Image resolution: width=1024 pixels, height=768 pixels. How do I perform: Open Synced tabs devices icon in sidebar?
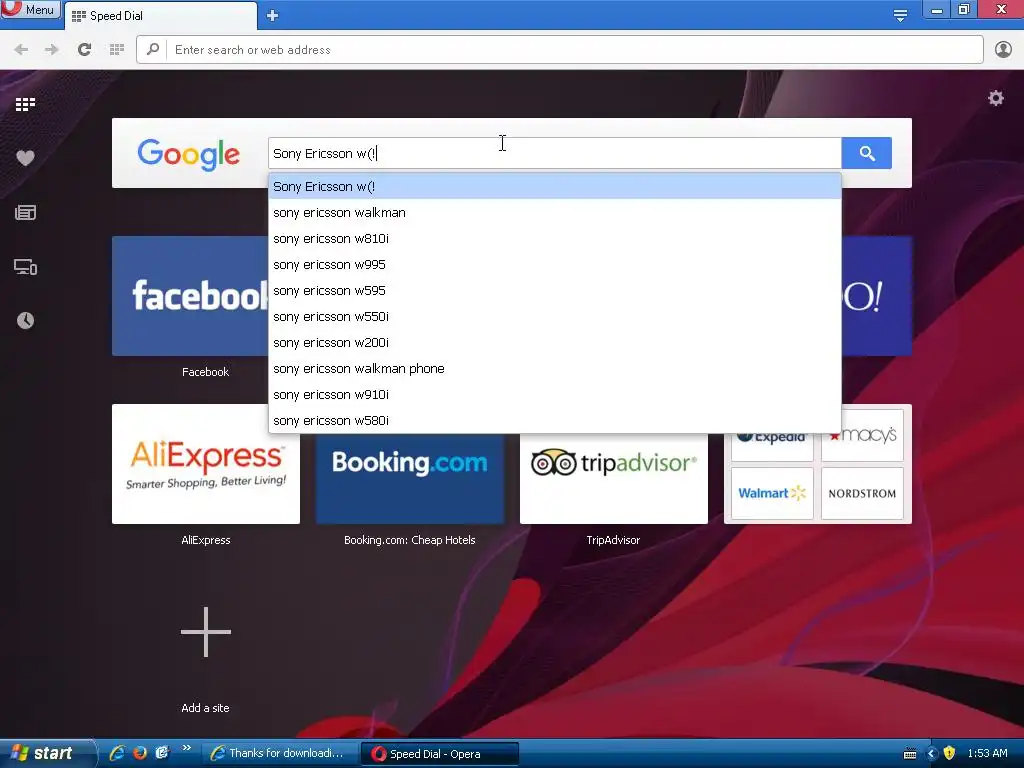click(25, 266)
